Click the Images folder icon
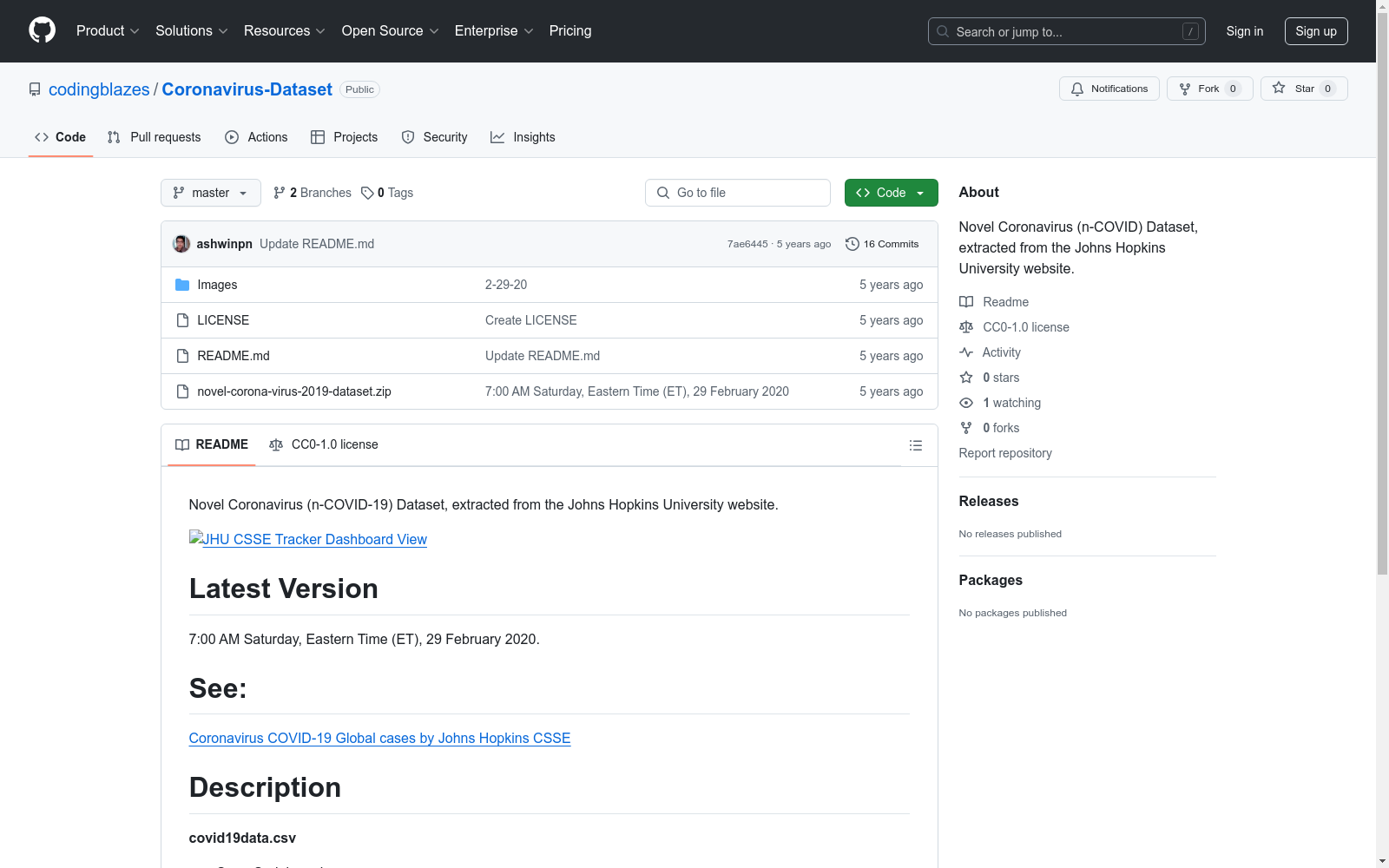1389x868 pixels. pos(182,285)
